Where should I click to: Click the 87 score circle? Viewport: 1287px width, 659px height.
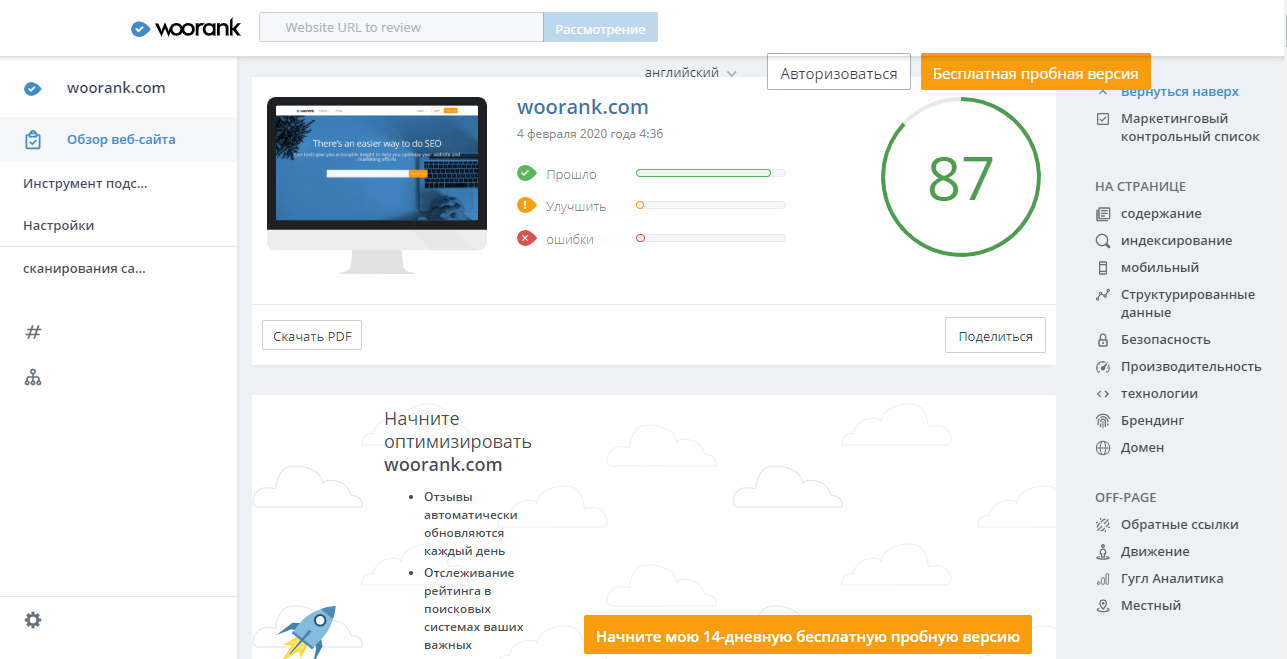[x=961, y=177]
